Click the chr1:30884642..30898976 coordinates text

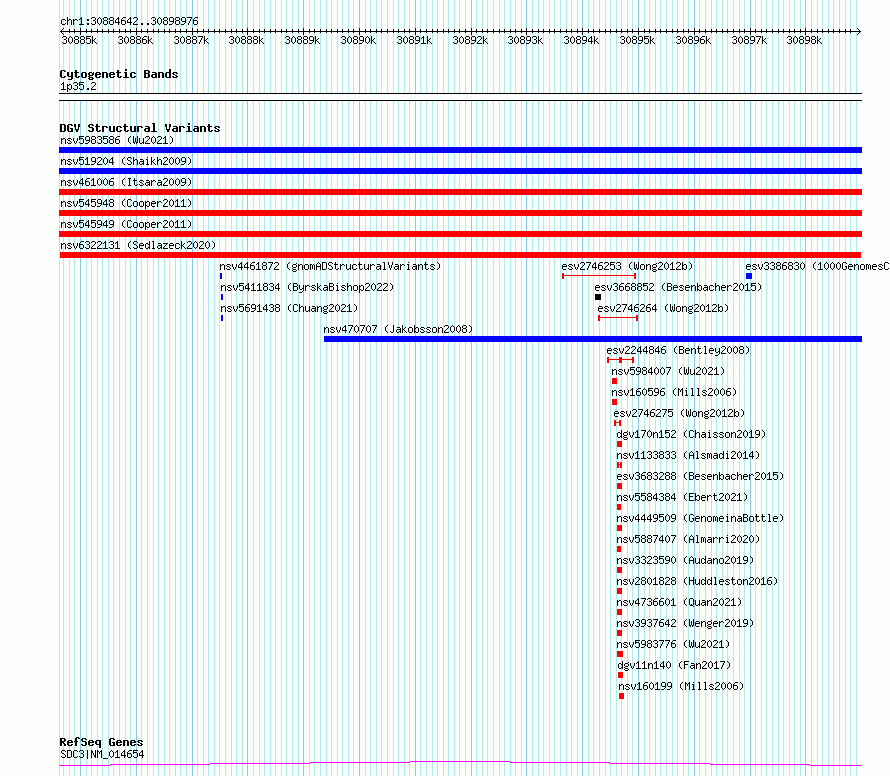click(x=129, y=22)
